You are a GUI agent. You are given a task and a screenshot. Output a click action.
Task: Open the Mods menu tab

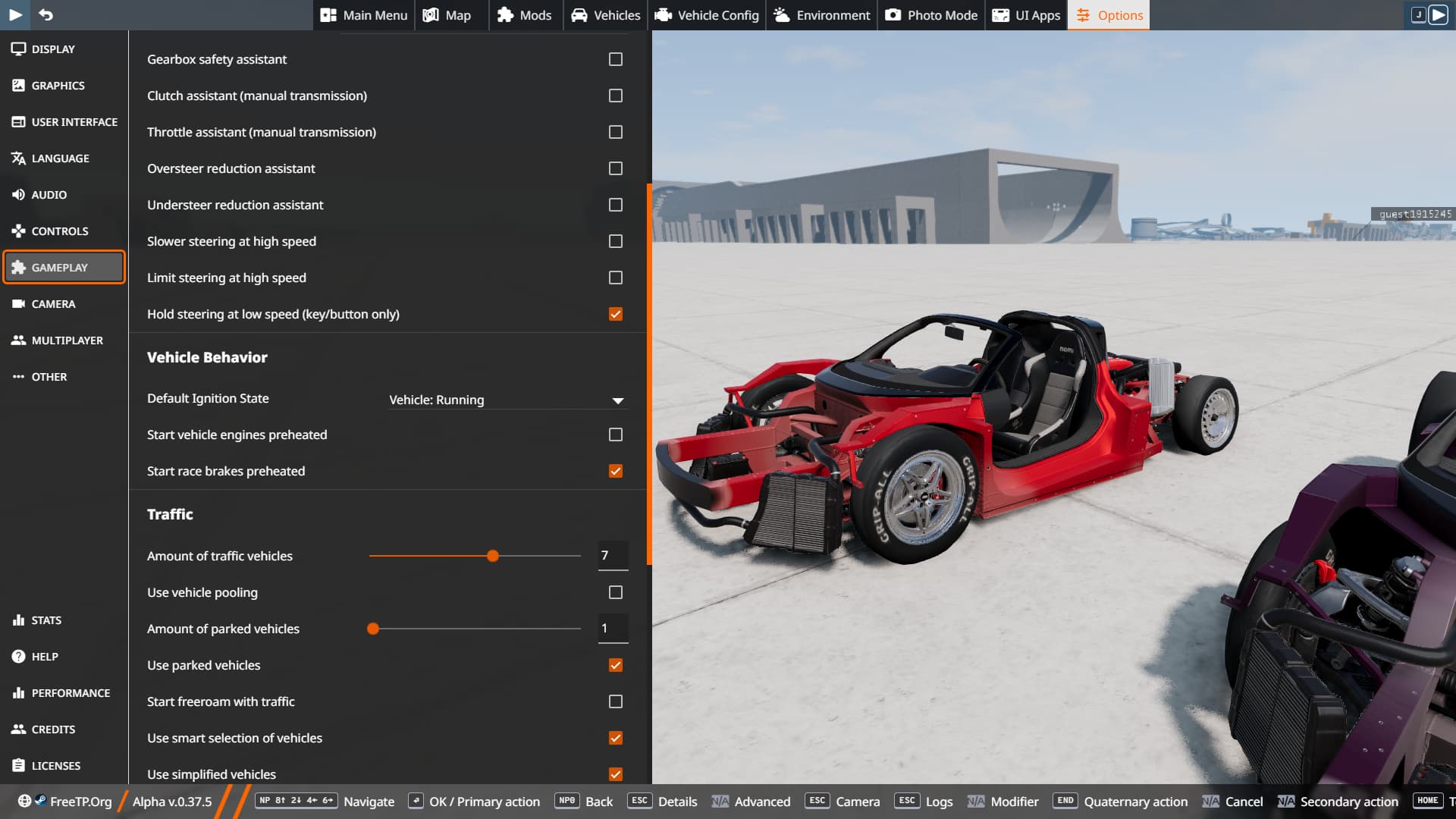[x=525, y=15]
